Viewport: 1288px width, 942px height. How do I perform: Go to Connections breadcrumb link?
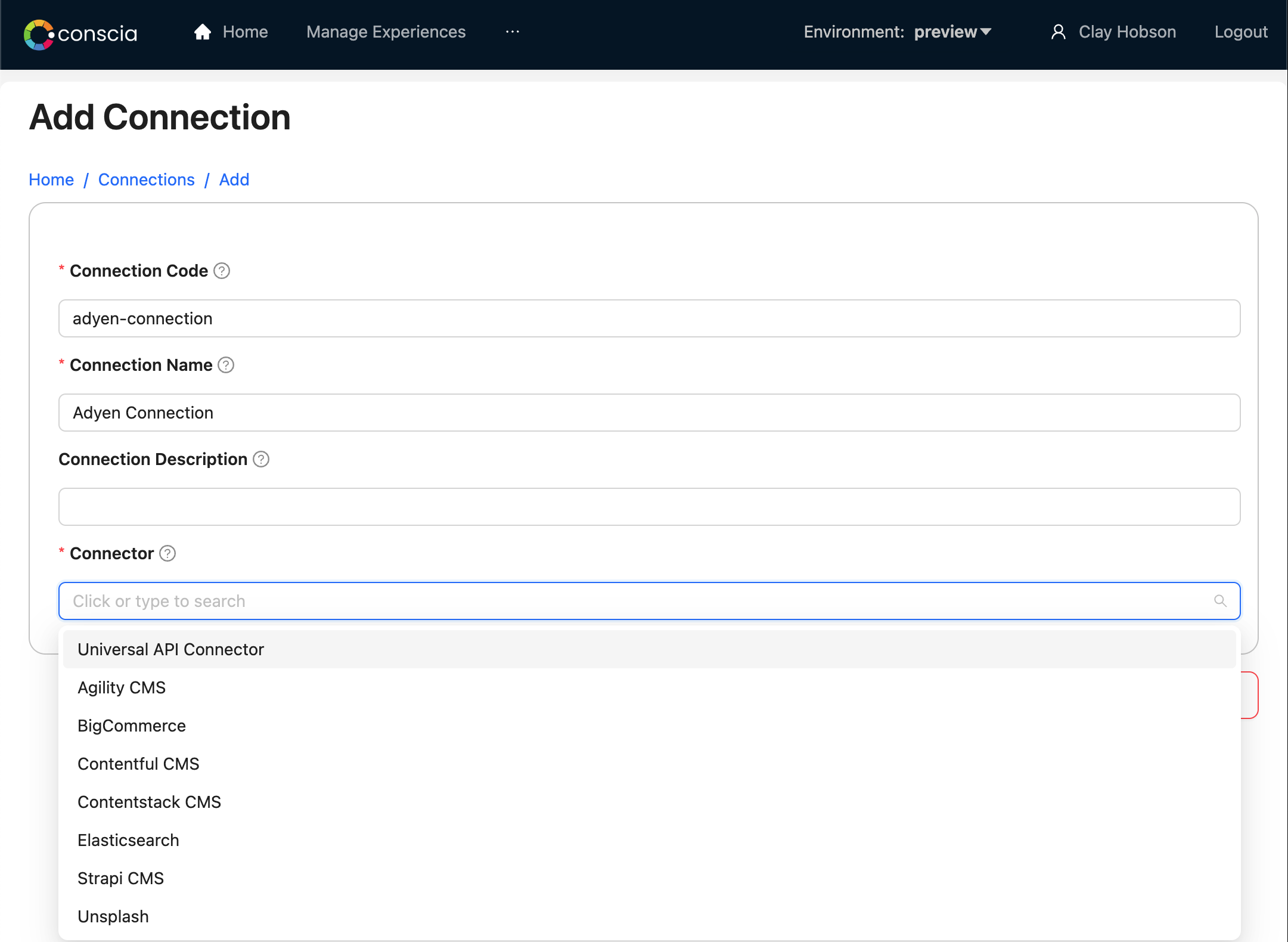147,179
